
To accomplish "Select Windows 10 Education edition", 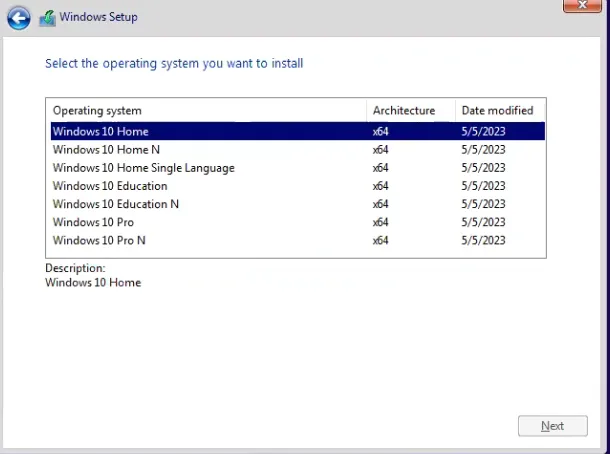I will coord(298,186).
